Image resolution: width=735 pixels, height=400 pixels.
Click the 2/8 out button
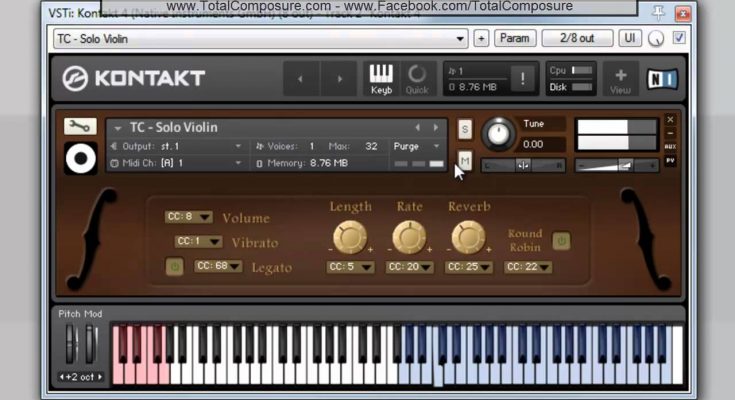(x=577, y=38)
